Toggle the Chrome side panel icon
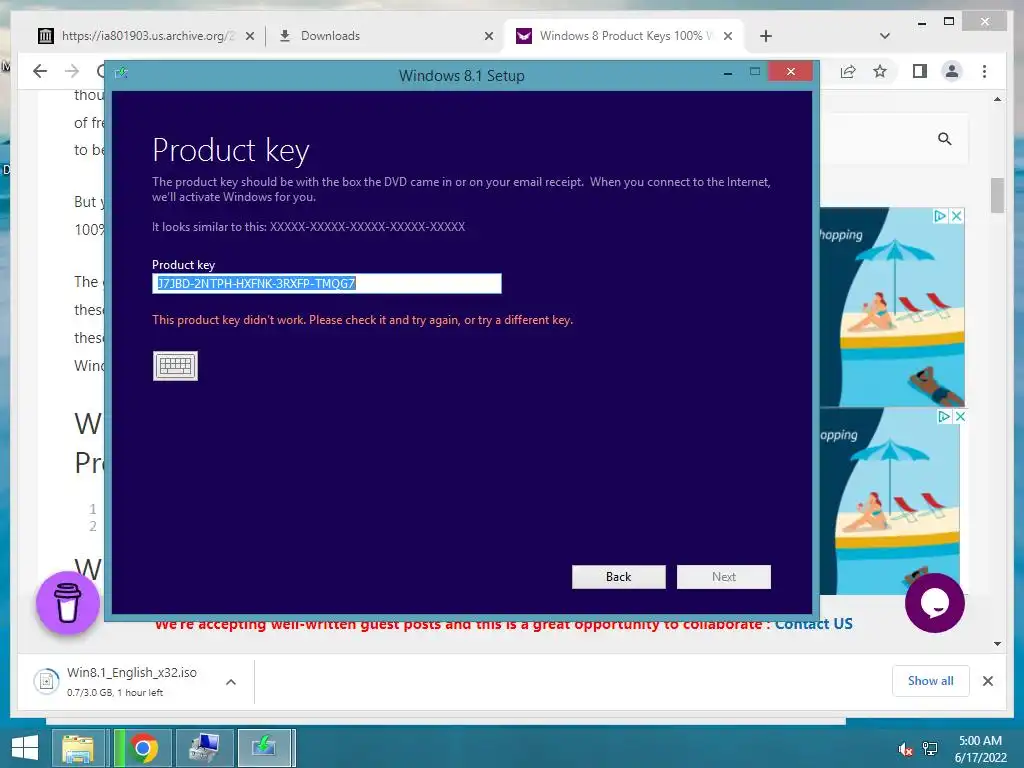The height and width of the screenshot is (768, 1024). click(x=920, y=71)
